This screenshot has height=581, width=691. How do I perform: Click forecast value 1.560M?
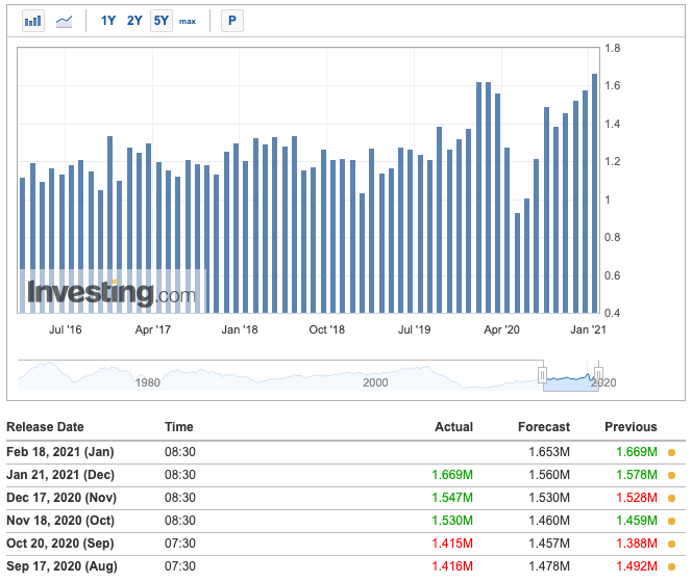[549, 475]
